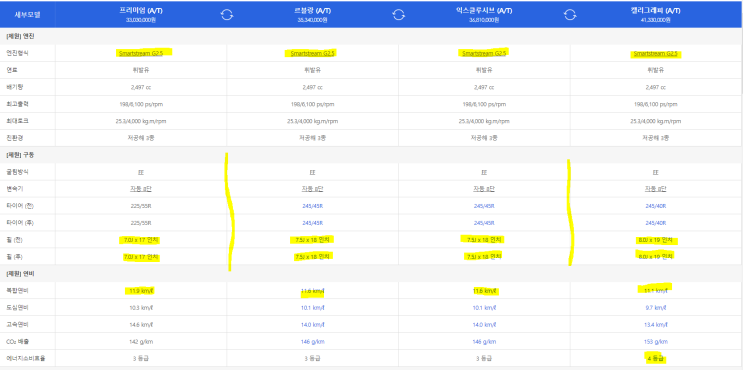
Task: Click 7.0J x 17 인치 in the 휠 (전) row
Action: click(x=141, y=240)
